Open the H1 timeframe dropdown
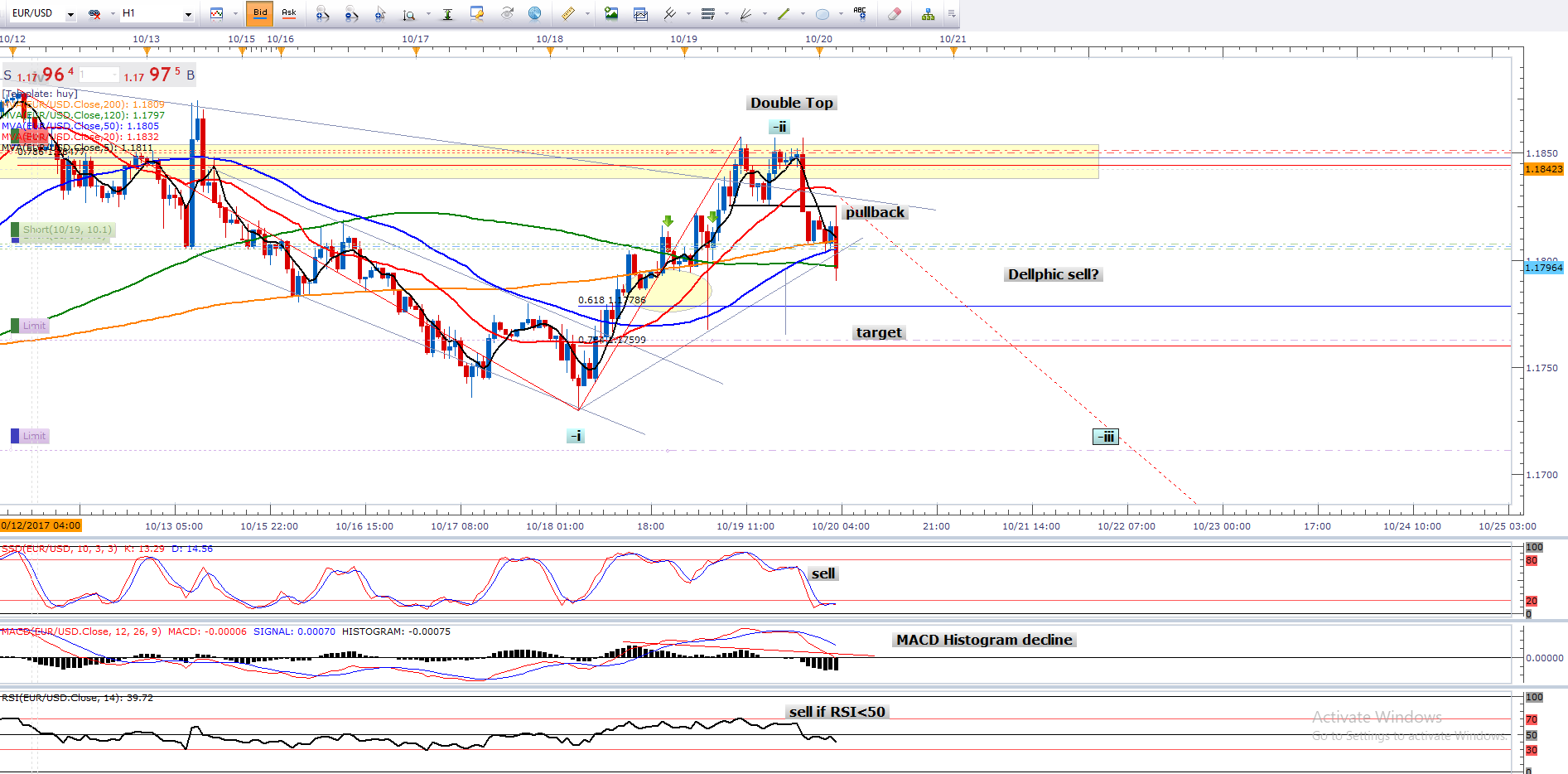This screenshot has width=1568, height=774. coord(188,14)
